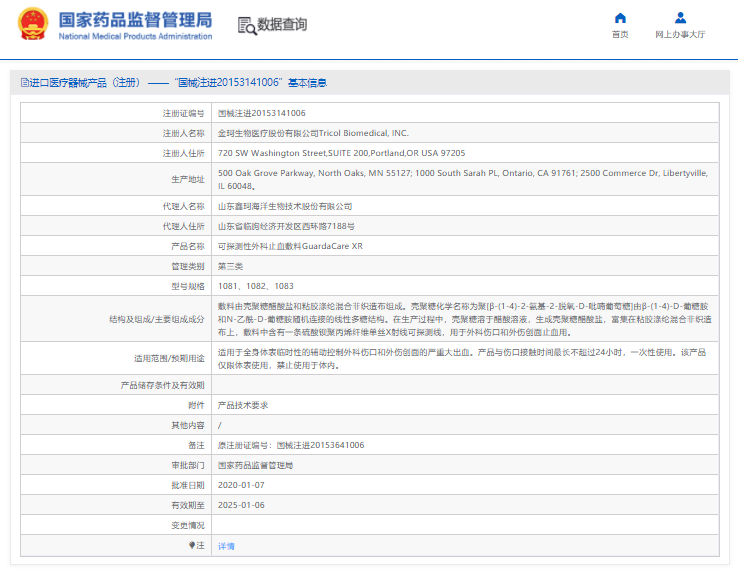
Task: Click the panel header title 进口医疗器械产品（注册）
Action: 84,83
